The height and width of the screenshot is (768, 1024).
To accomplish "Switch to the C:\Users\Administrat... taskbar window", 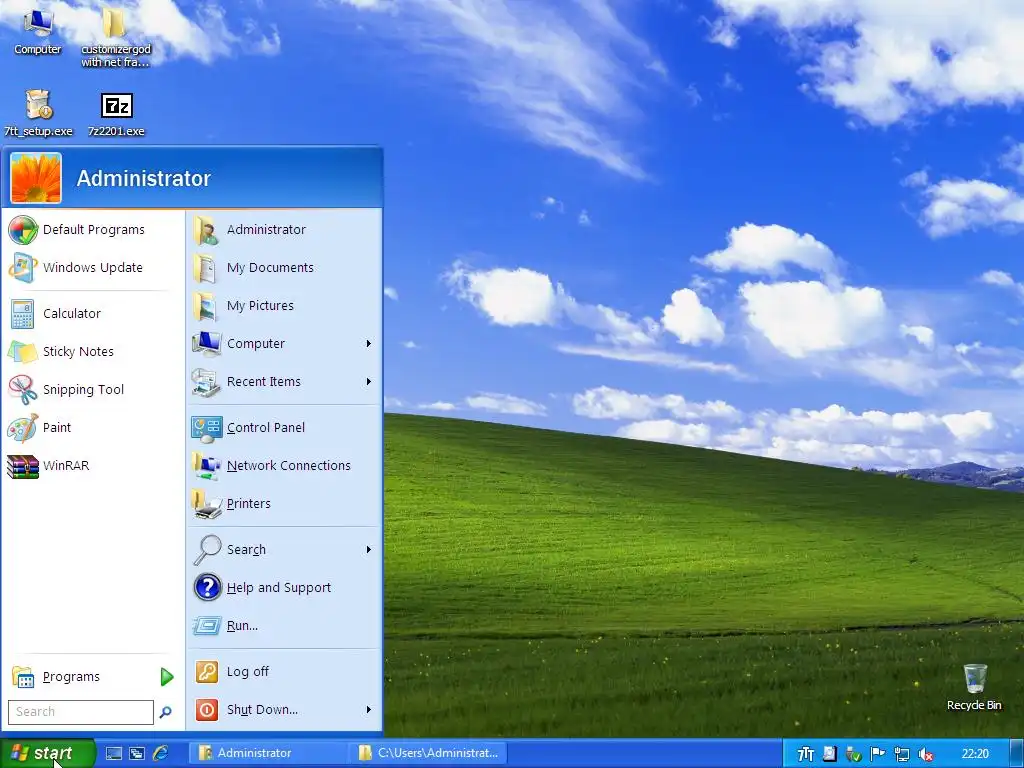I will 428,753.
